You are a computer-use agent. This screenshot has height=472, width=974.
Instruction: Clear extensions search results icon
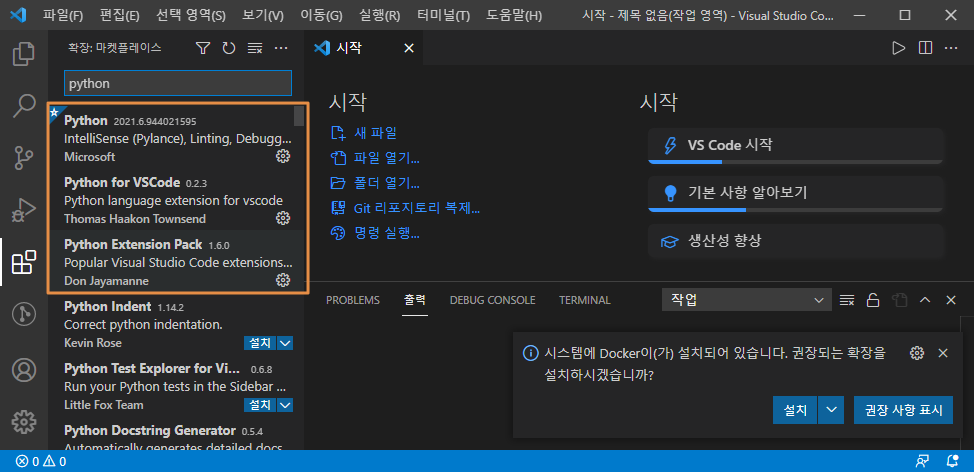pyautogui.click(x=255, y=48)
